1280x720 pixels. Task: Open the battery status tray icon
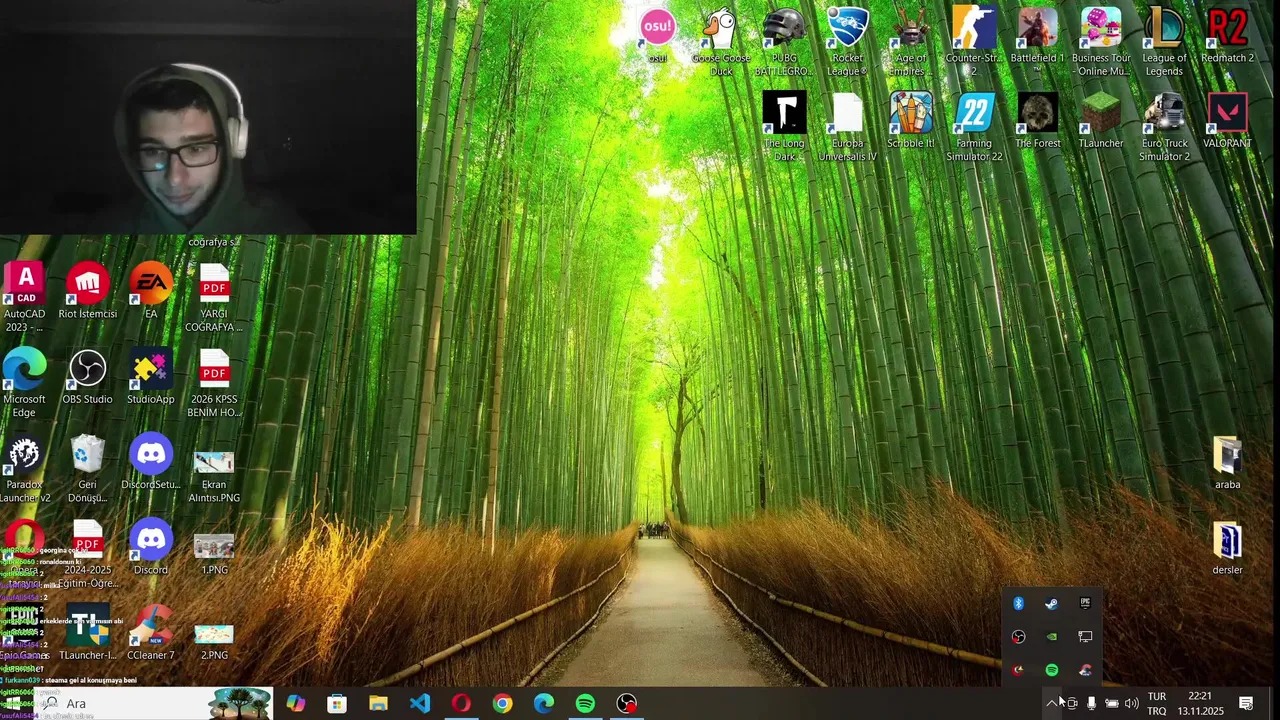click(1111, 704)
